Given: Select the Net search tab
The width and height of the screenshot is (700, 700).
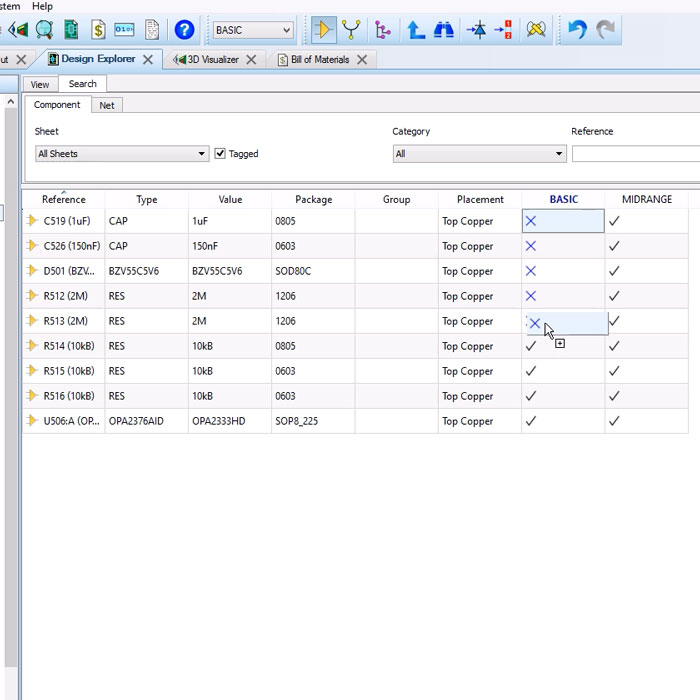Looking at the screenshot, I should click(x=107, y=105).
